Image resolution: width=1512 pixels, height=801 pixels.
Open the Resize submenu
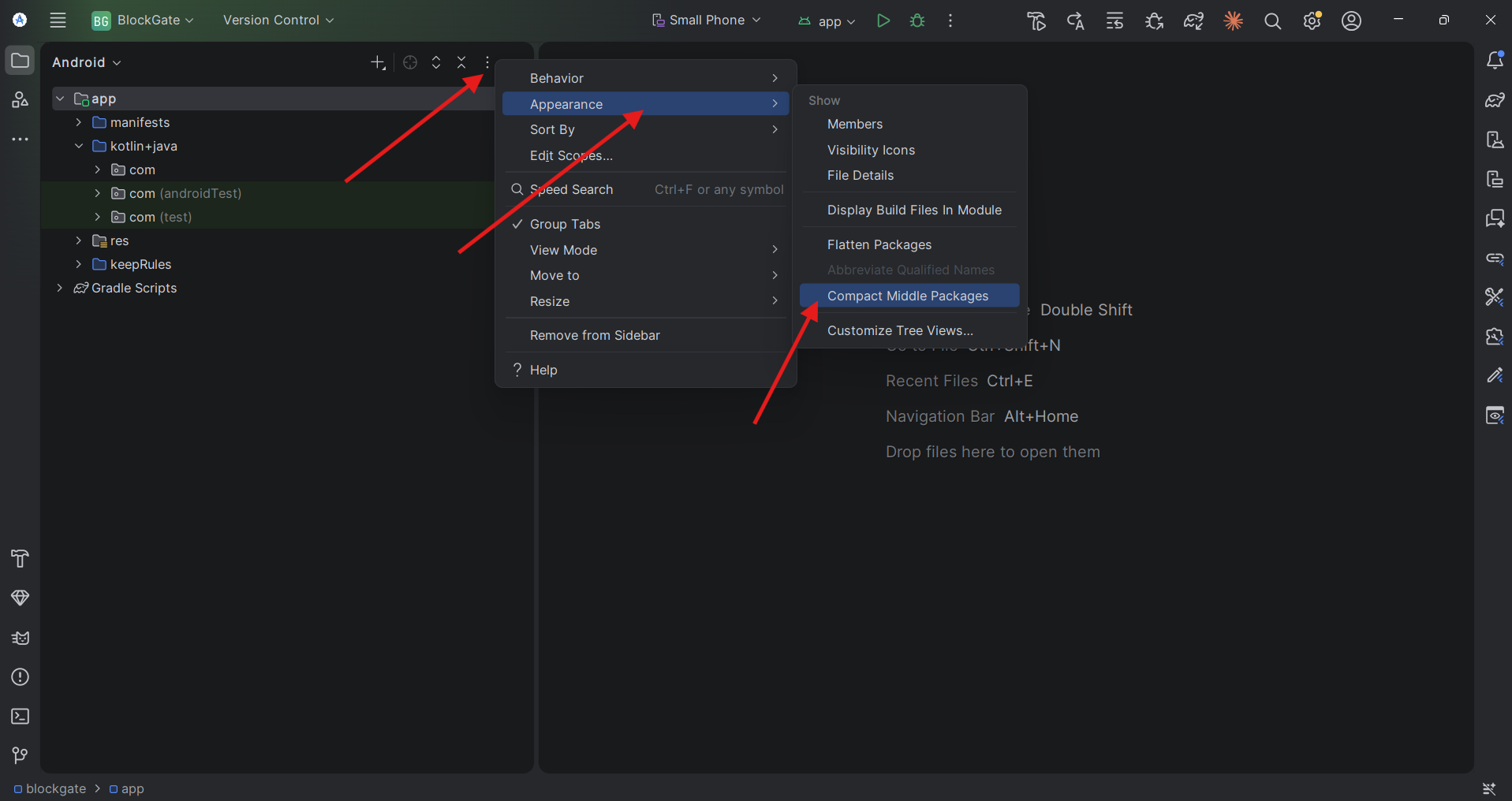(645, 301)
